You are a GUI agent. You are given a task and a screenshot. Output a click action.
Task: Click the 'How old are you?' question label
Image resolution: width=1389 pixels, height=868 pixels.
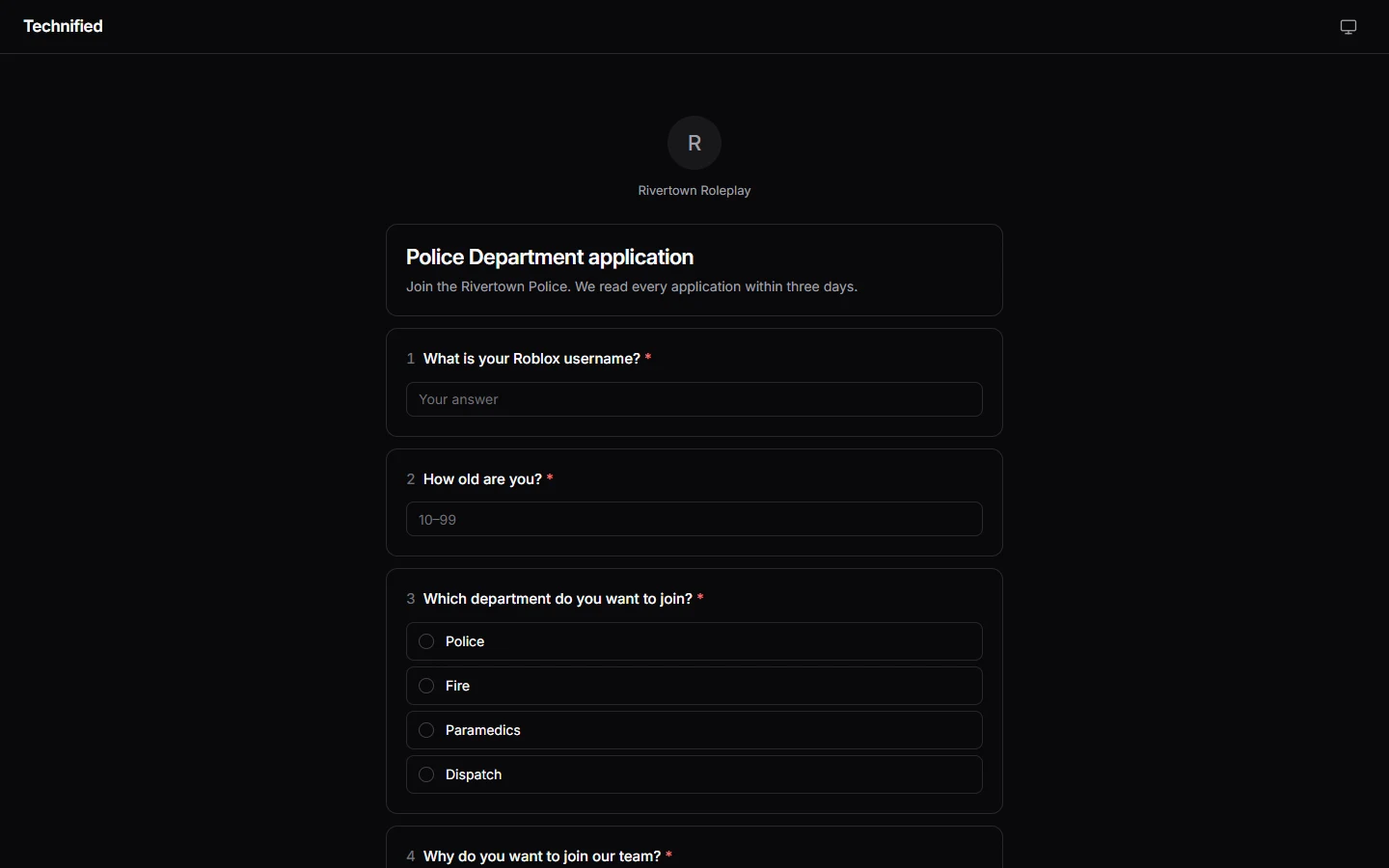pyautogui.click(x=482, y=479)
